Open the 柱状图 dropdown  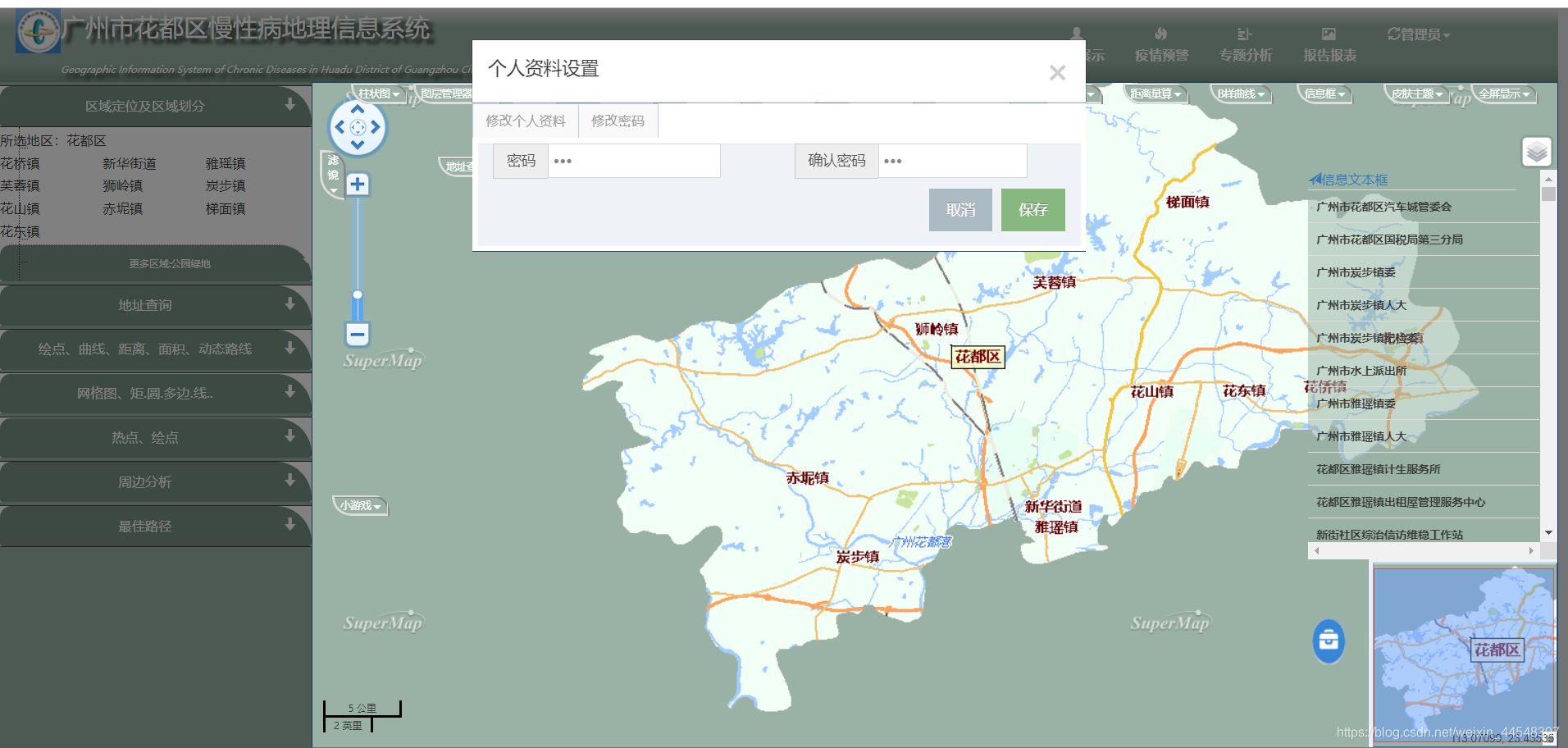pos(379,94)
